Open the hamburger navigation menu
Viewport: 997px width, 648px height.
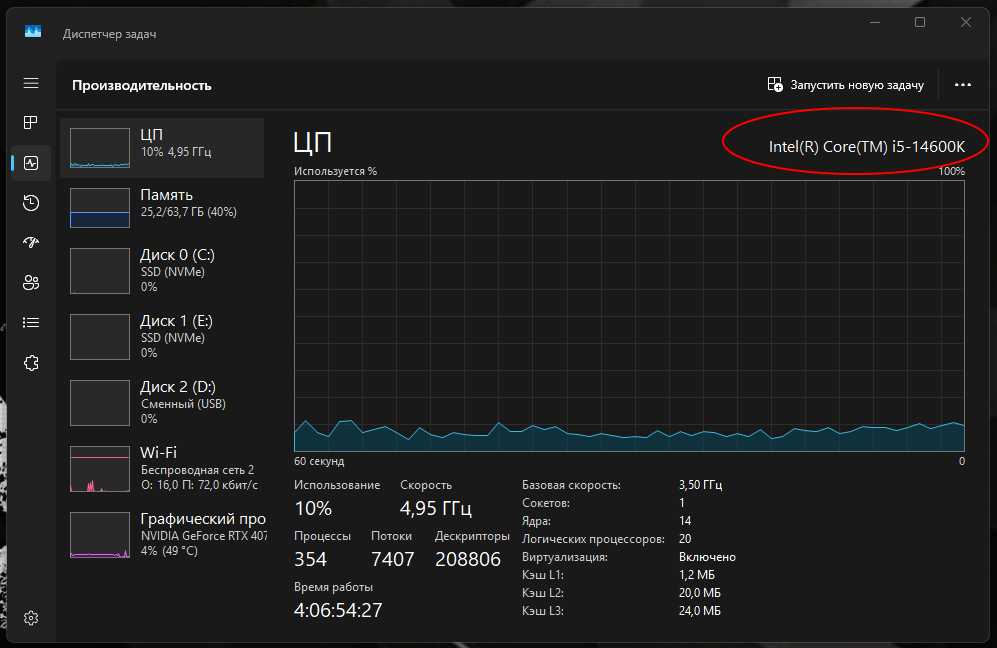[31, 83]
